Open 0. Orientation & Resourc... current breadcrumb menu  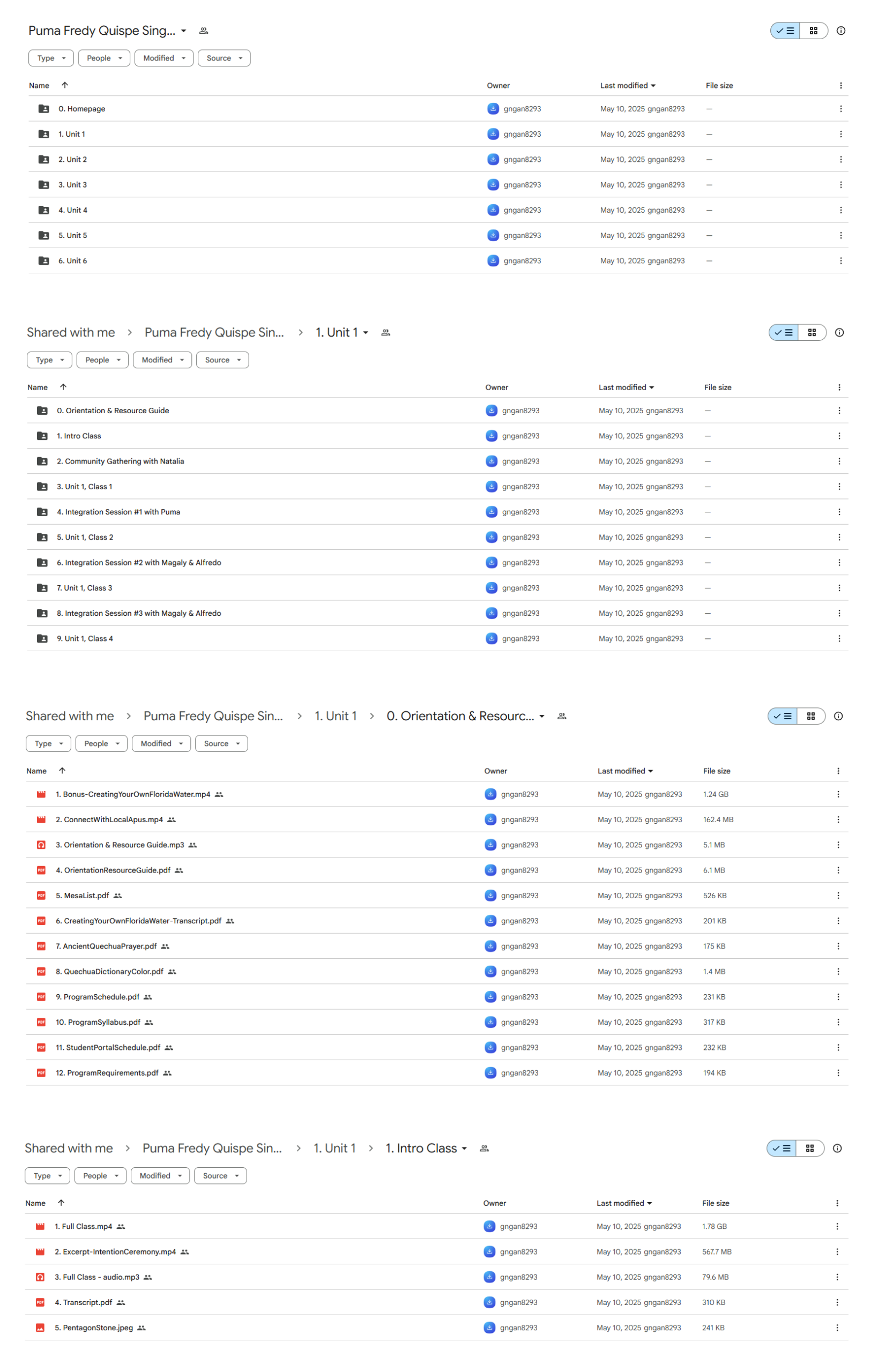point(465,716)
